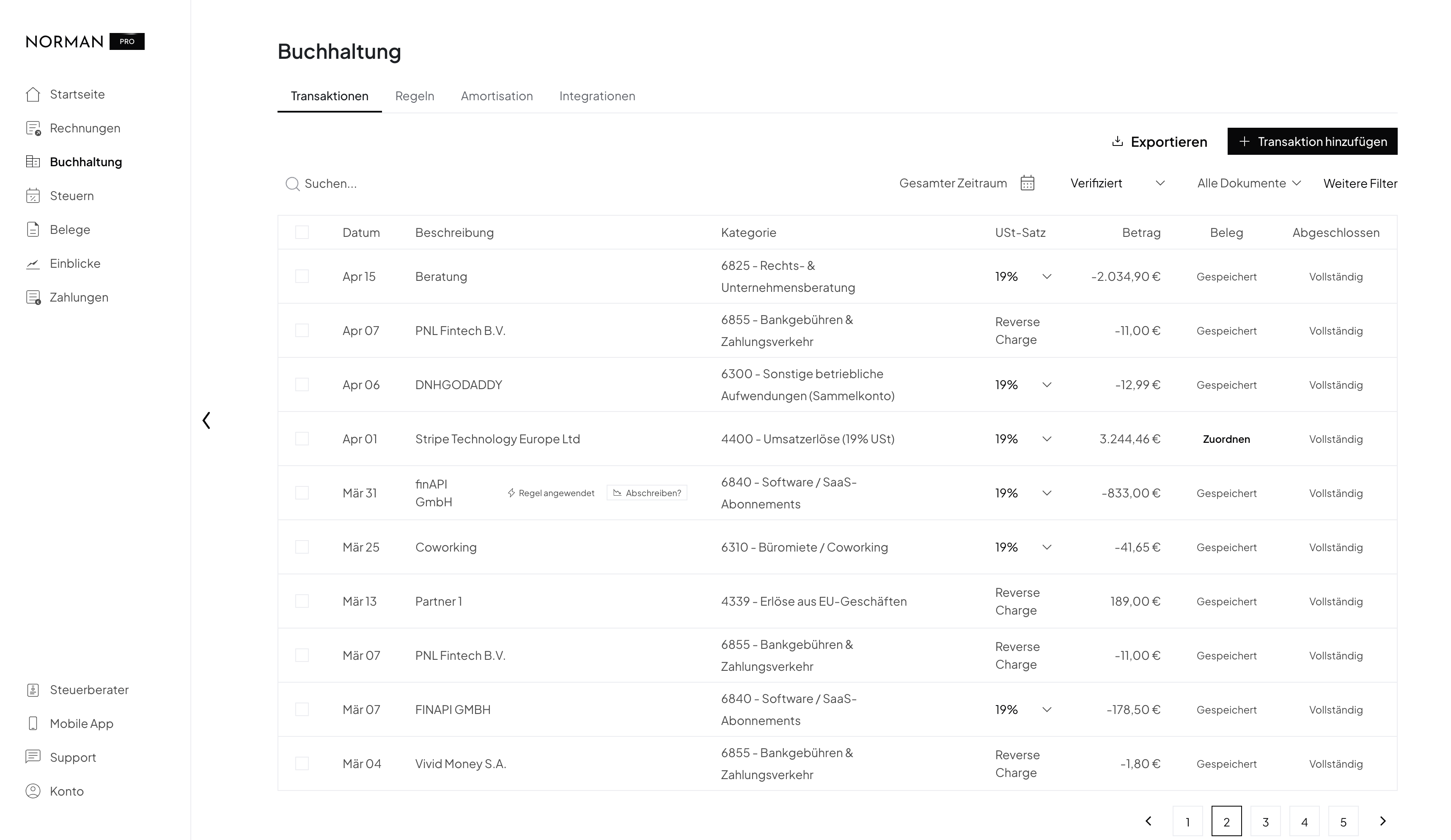
Task: Click the Buchhaltung ledger icon in sidebar
Action: tap(33, 162)
